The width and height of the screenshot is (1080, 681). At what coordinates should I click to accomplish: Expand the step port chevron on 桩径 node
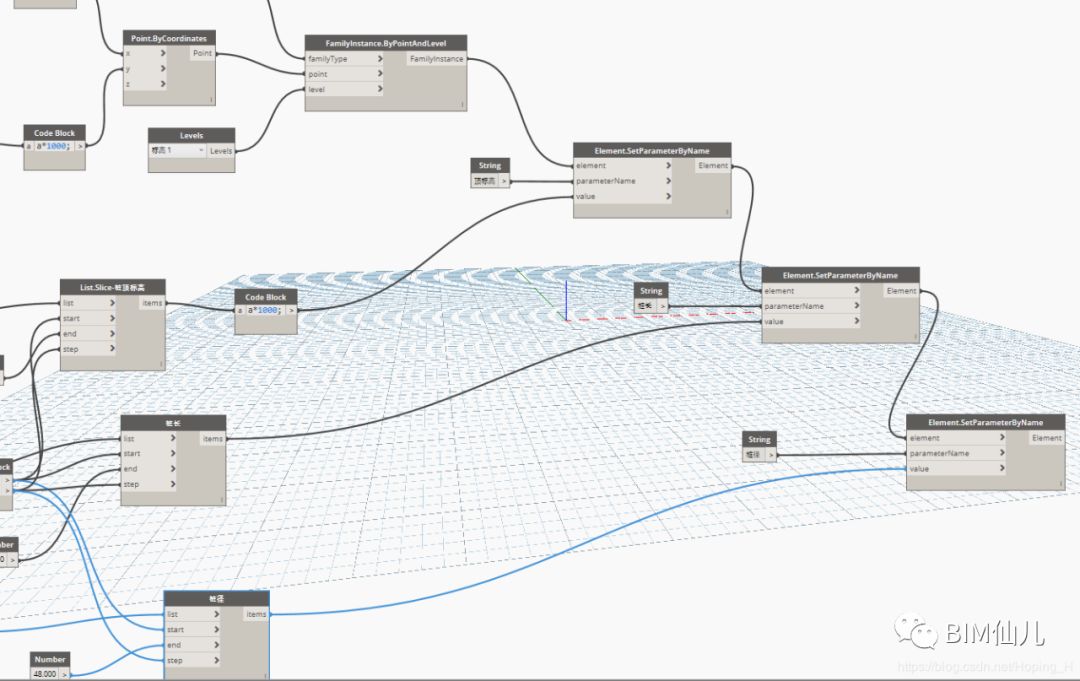click(216, 660)
